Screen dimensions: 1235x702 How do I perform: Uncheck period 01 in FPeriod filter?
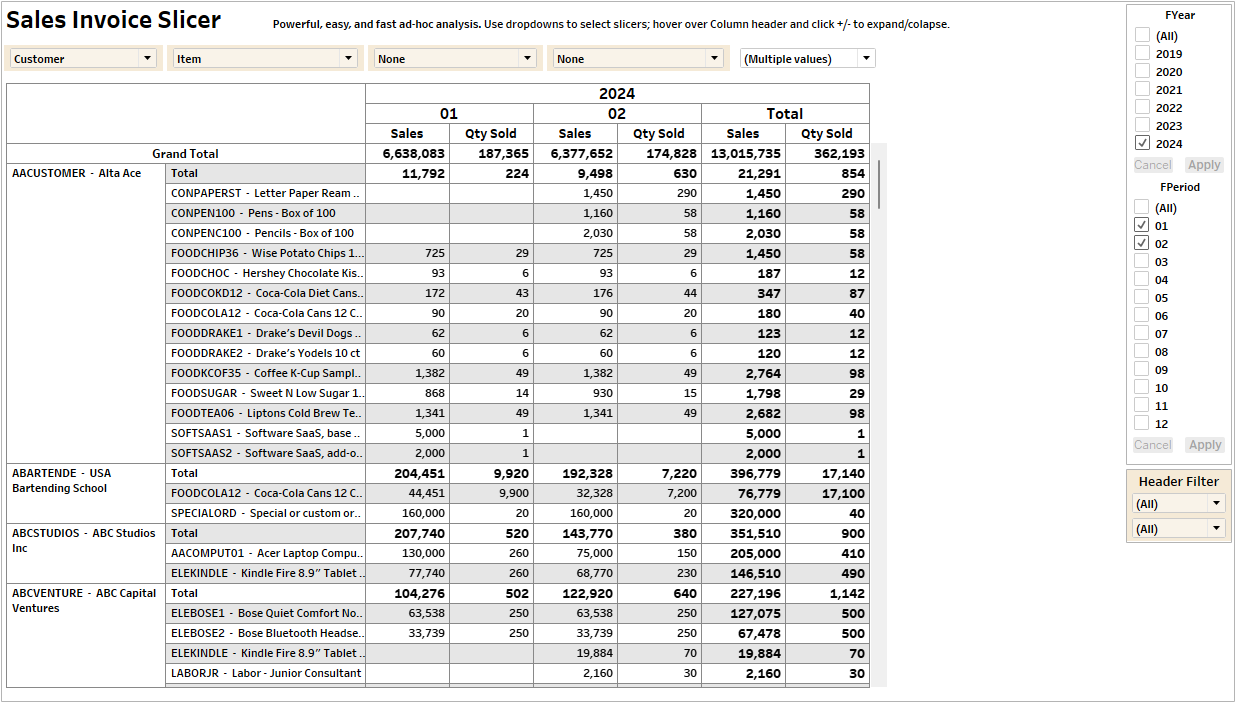pos(1142,225)
